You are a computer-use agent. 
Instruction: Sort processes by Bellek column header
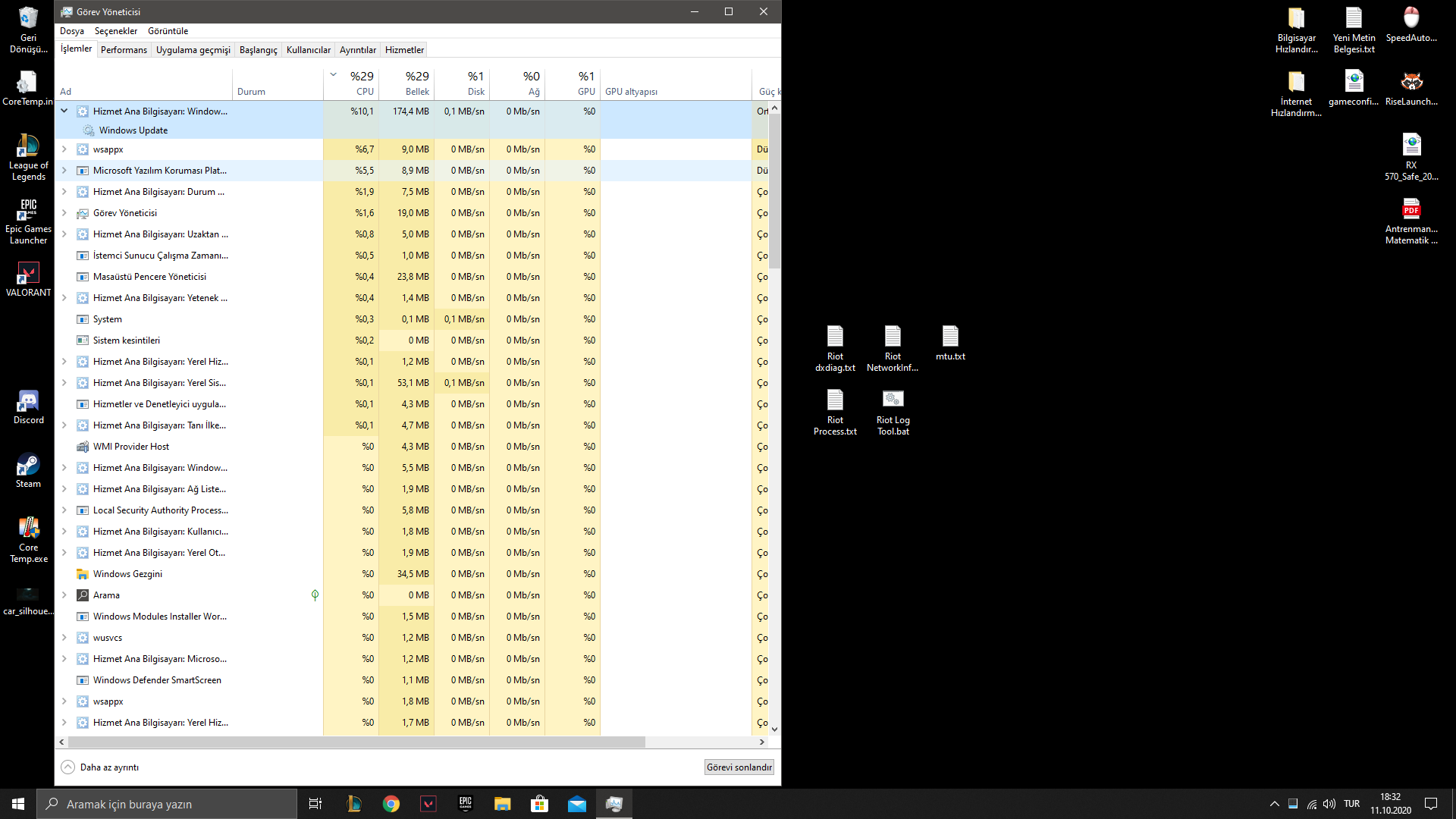(x=416, y=83)
